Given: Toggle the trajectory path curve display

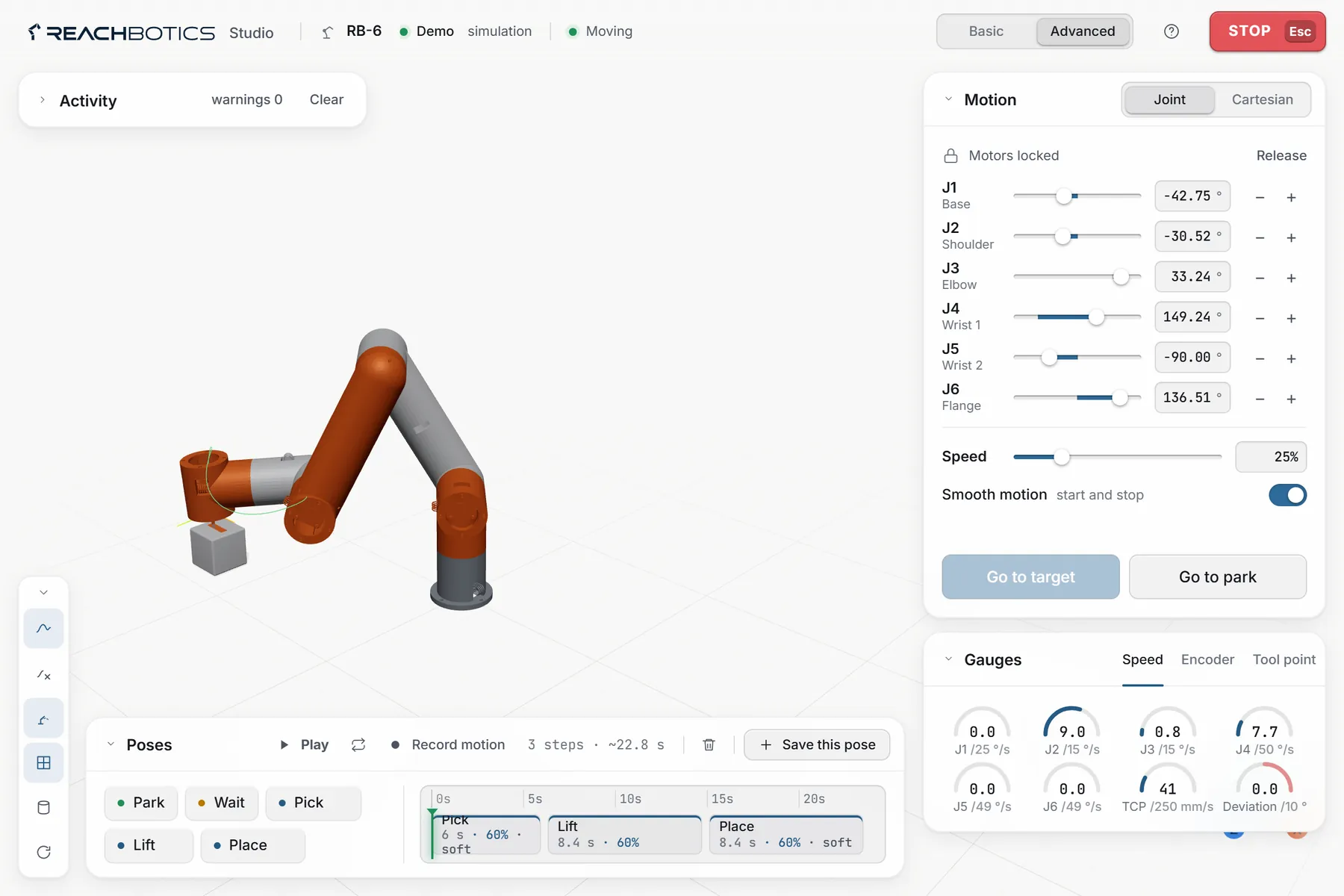Looking at the screenshot, I should (43, 629).
